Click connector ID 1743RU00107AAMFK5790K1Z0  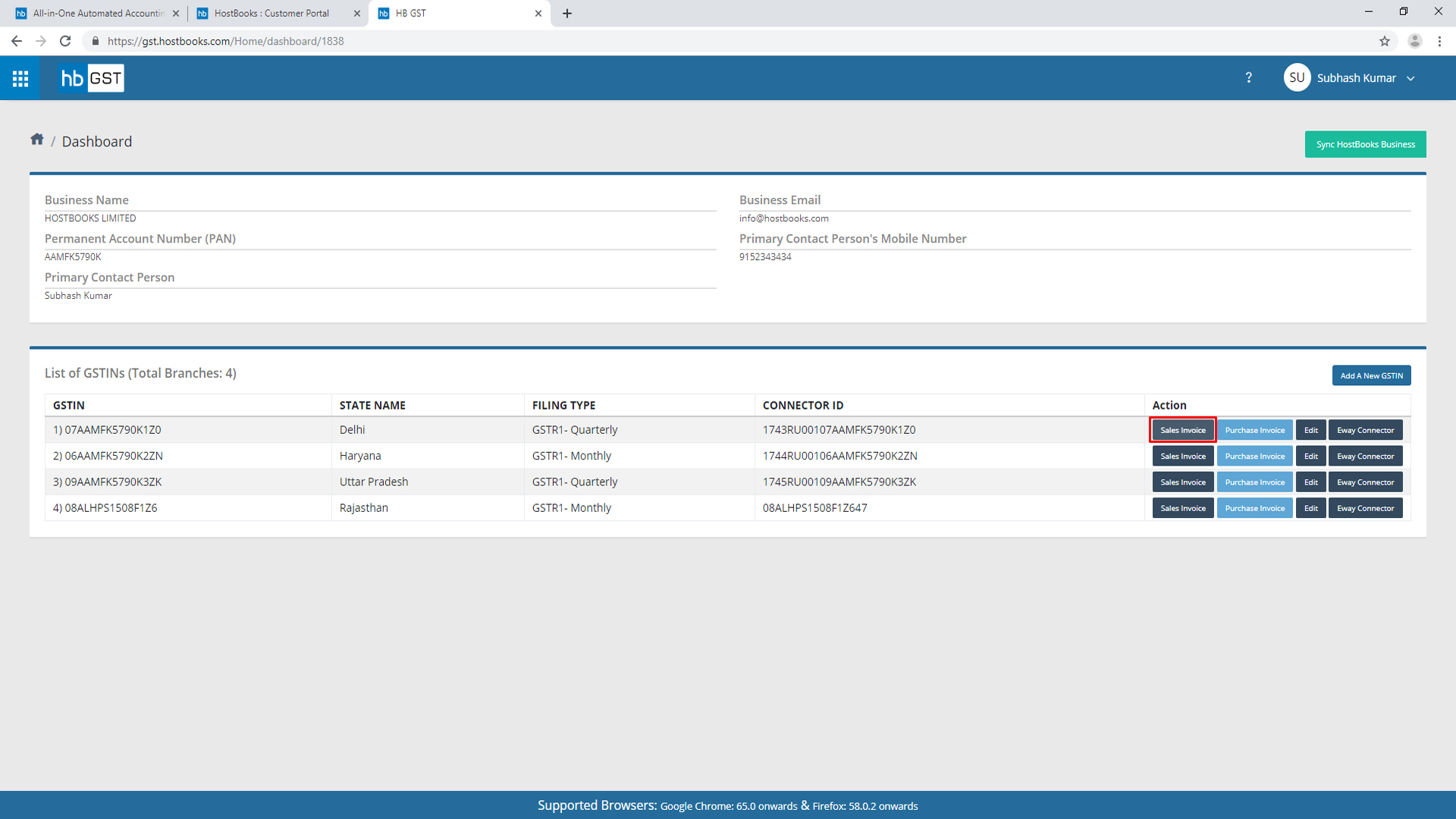click(x=839, y=429)
